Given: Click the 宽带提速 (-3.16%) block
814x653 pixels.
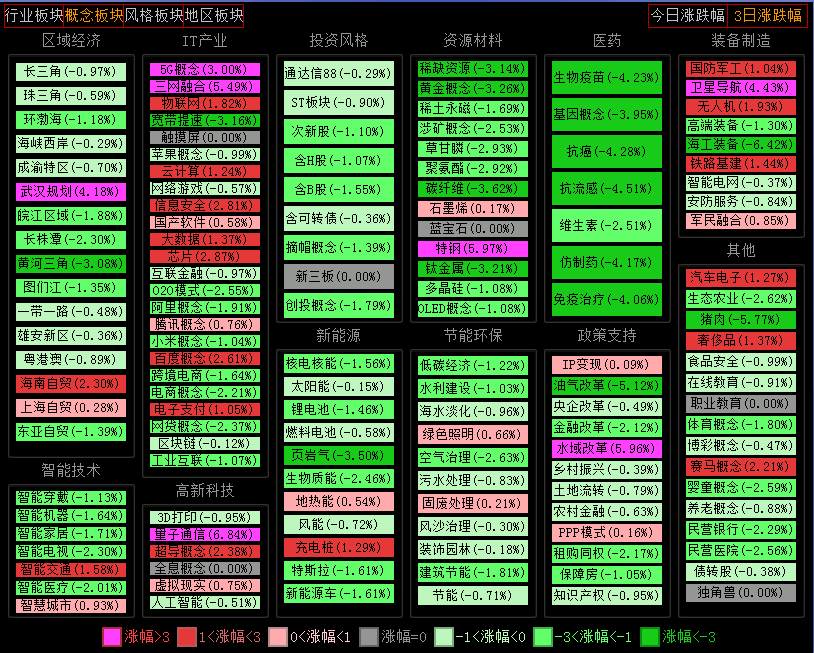Looking at the screenshot, I should 205,120.
